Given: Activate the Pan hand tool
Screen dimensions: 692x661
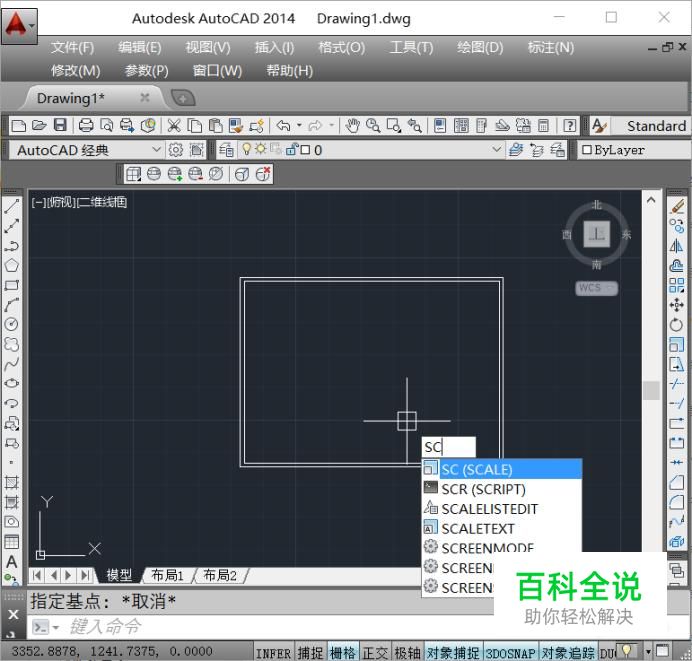Looking at the screenshot, I should click(352, 126).
